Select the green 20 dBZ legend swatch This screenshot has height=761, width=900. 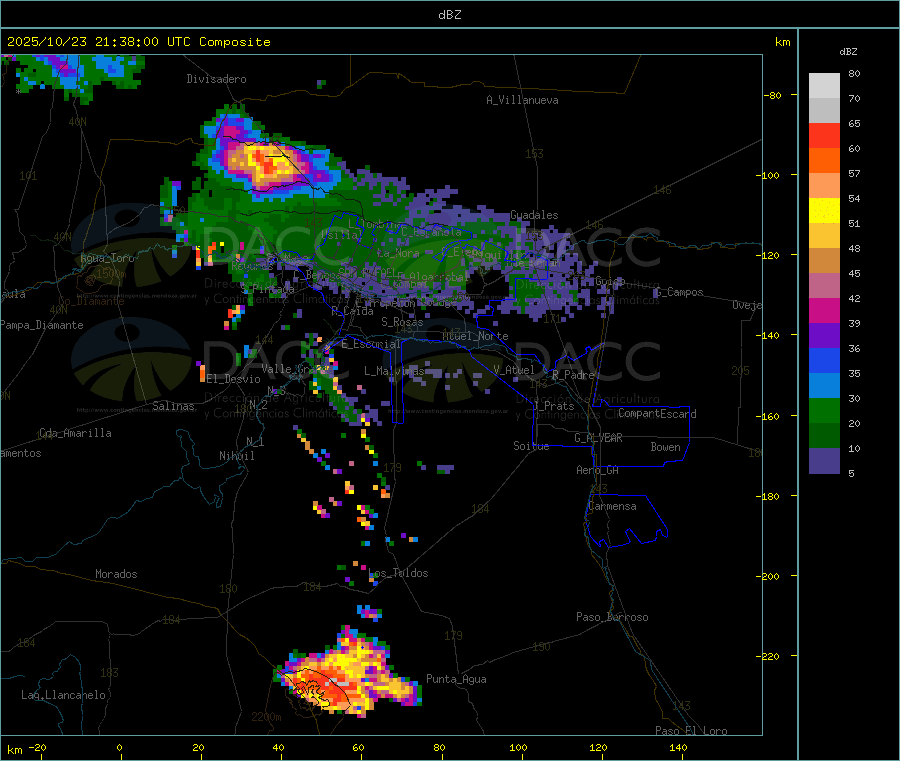[x=824, y=410]
